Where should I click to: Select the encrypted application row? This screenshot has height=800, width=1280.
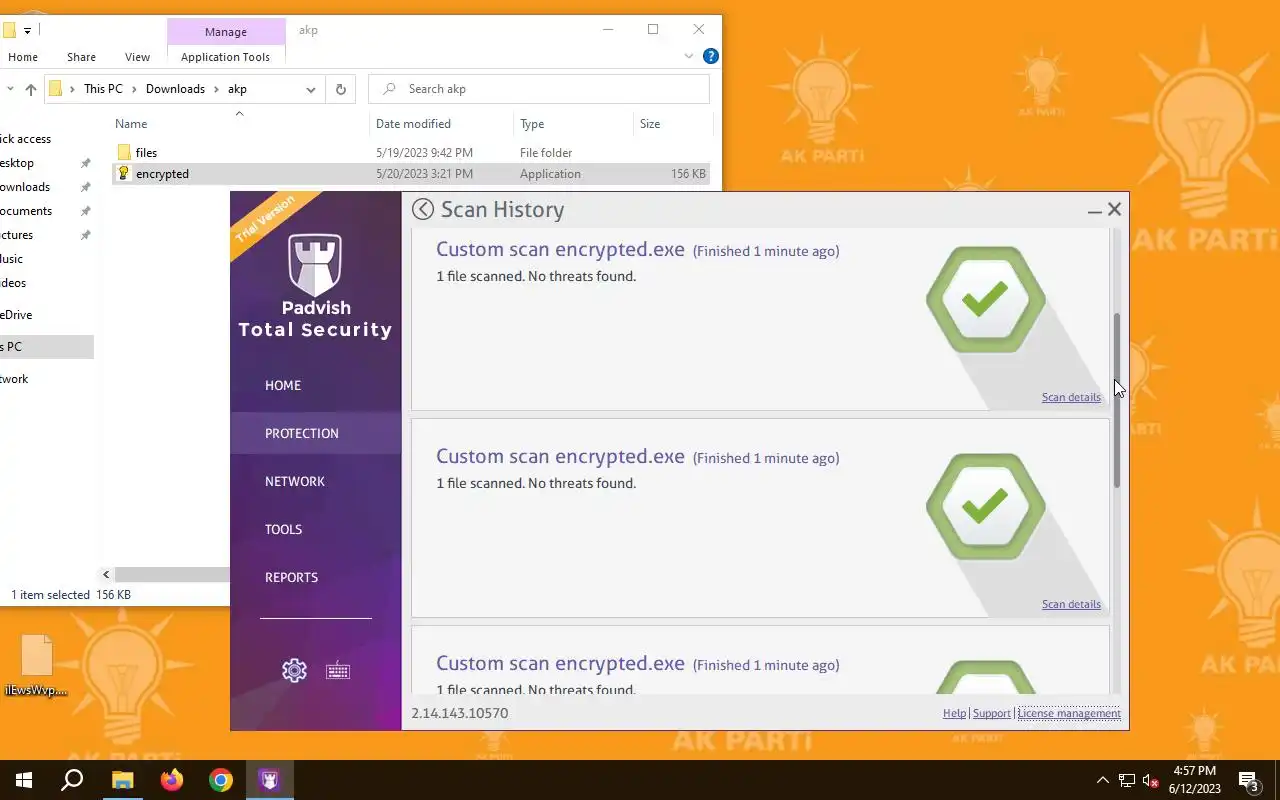tap(411, 173)
